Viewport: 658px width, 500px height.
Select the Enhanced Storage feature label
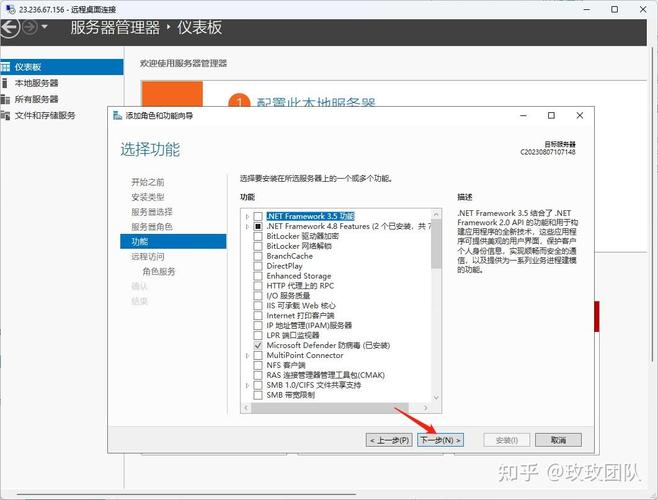[x=299, y=276]
